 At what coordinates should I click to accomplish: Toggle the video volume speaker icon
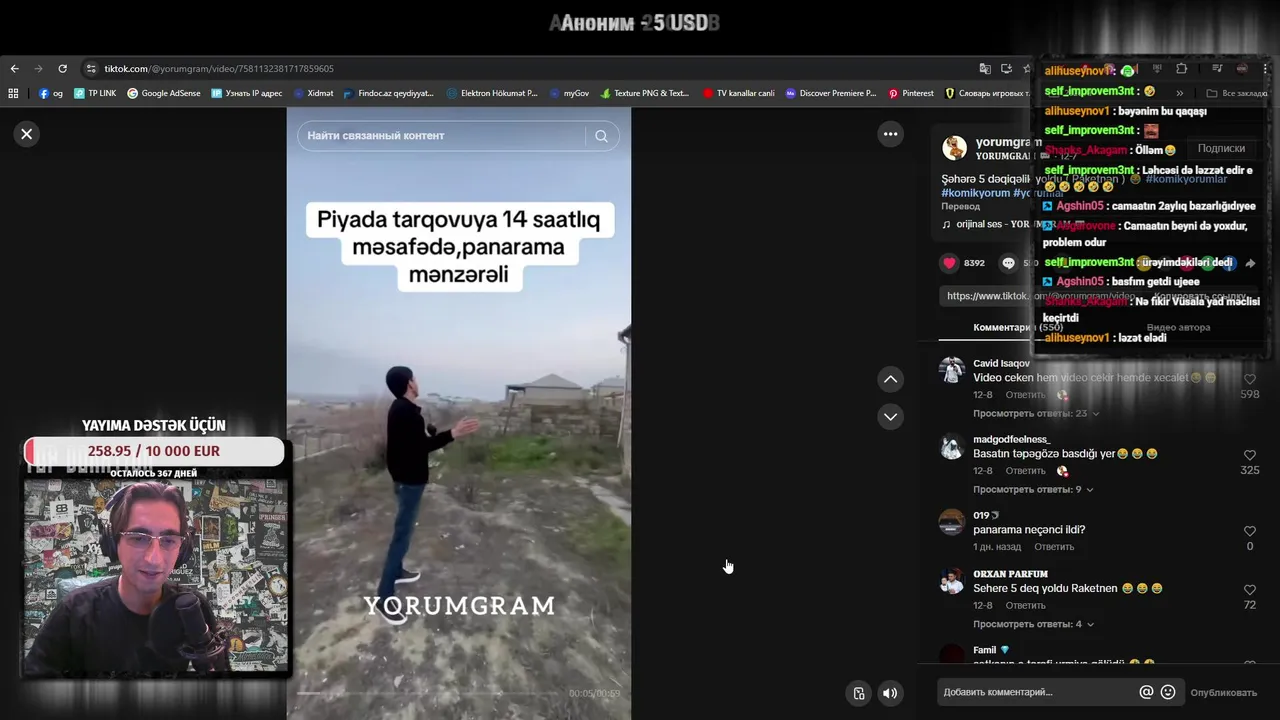click(889, 693)
